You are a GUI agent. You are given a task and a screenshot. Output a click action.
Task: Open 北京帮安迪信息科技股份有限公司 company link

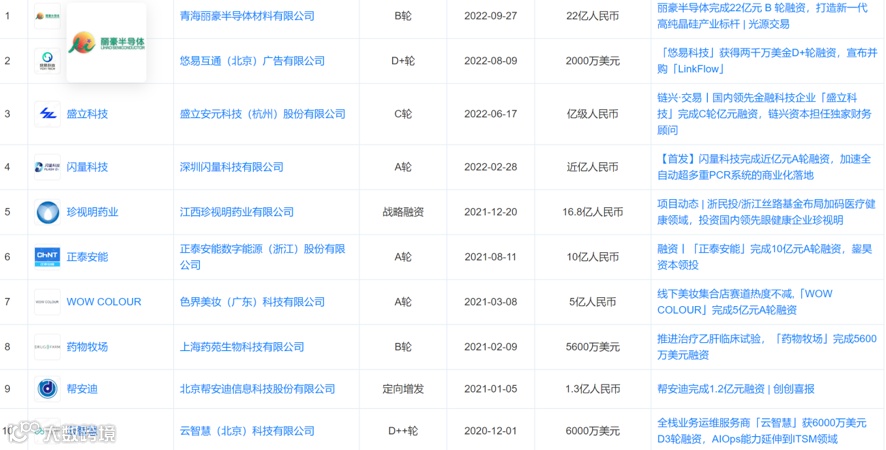[x=258, y=389]
